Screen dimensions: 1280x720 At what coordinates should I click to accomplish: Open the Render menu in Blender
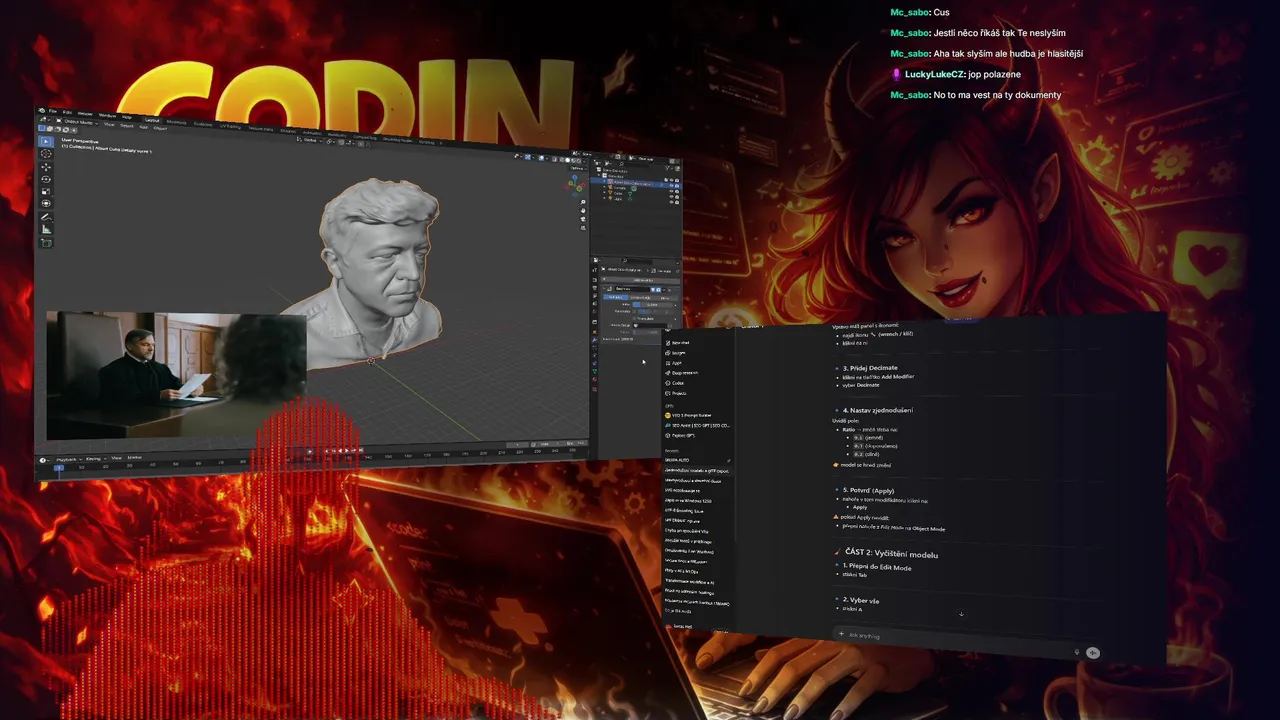85,114
